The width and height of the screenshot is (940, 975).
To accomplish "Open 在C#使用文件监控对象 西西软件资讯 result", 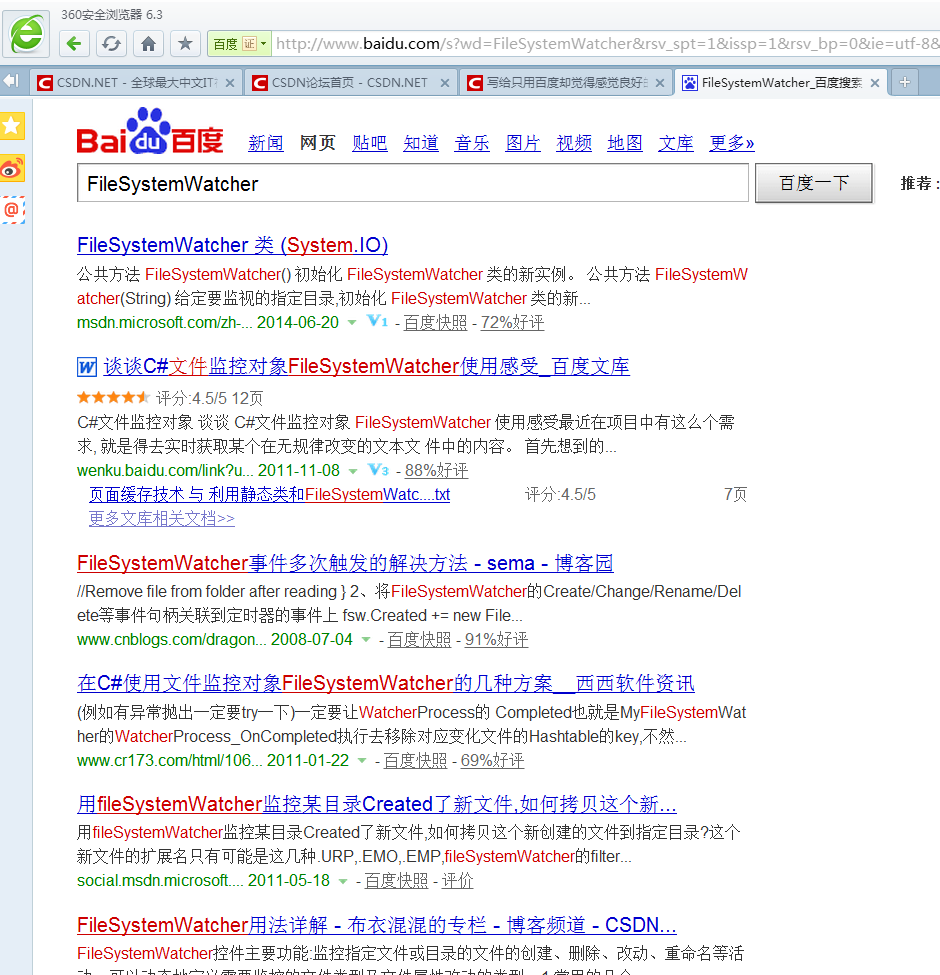I will coord(385,683).
